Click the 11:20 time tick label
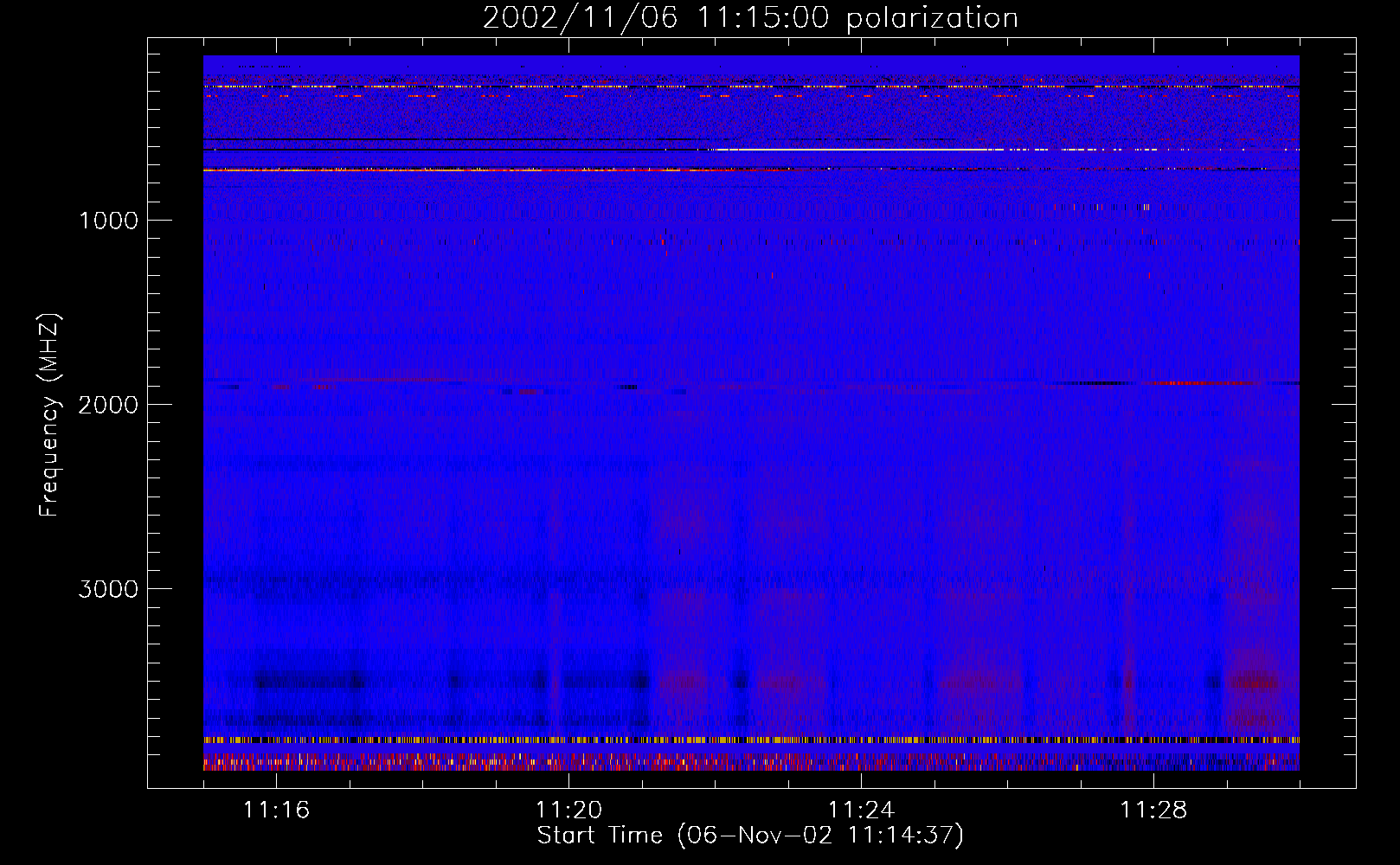 point(568,811)
